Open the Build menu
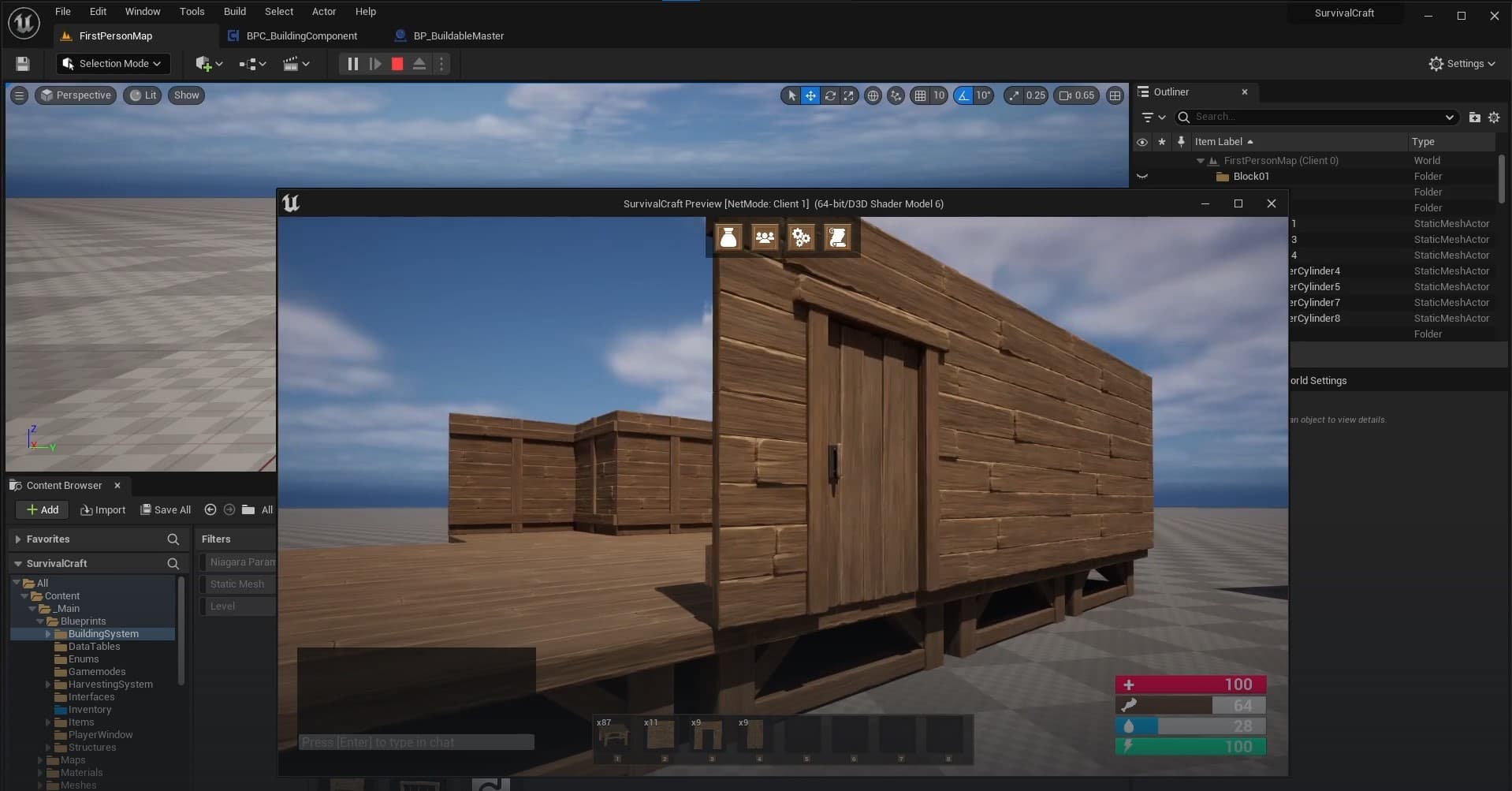 (234, 12)
